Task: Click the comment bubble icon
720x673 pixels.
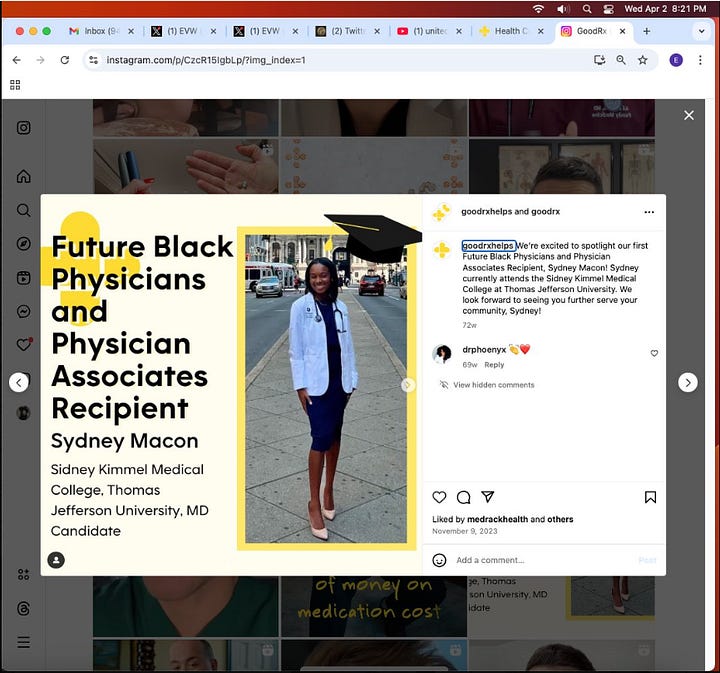Action: point(463,497)
